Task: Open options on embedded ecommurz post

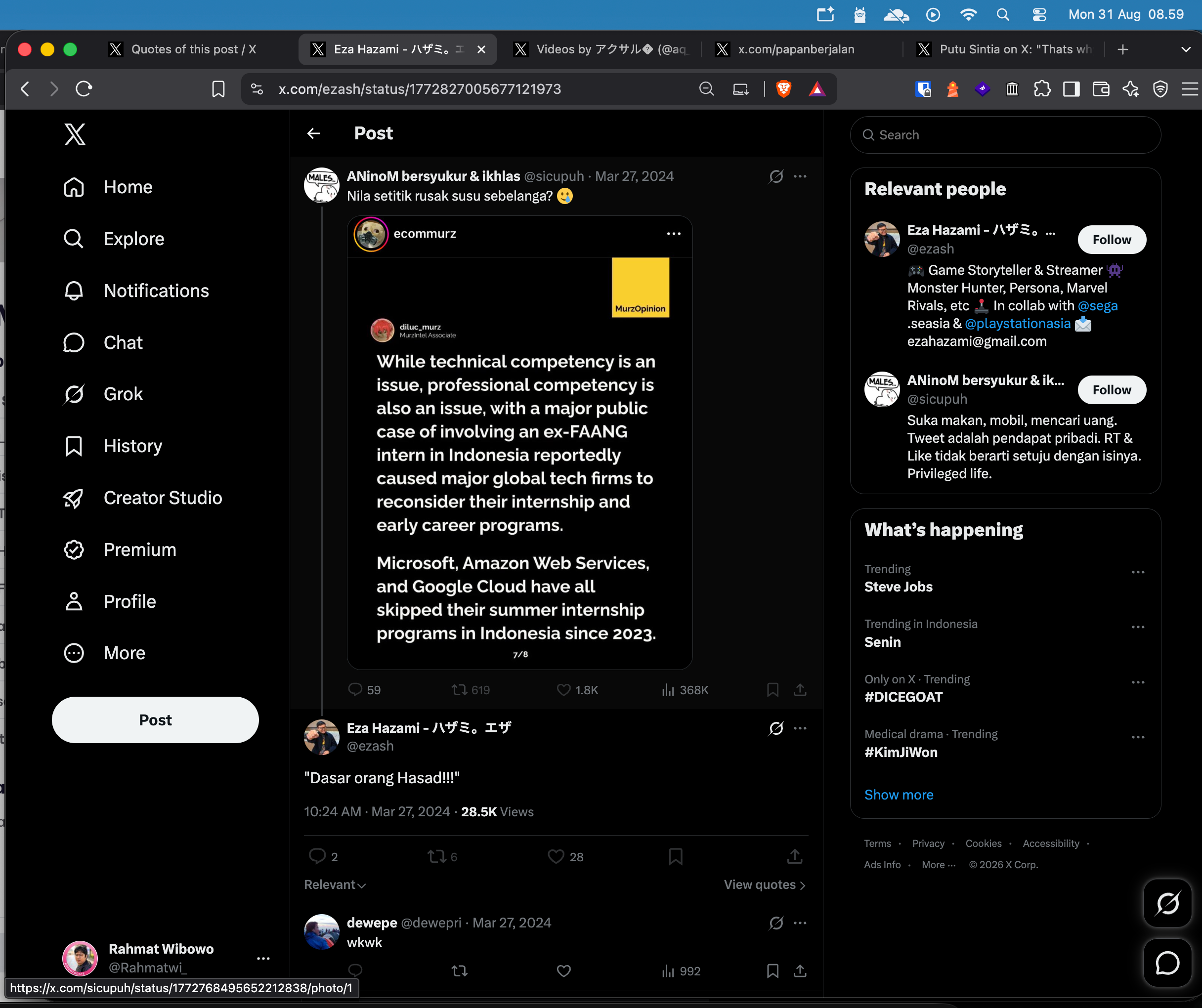Action: [x=674, y=233]
